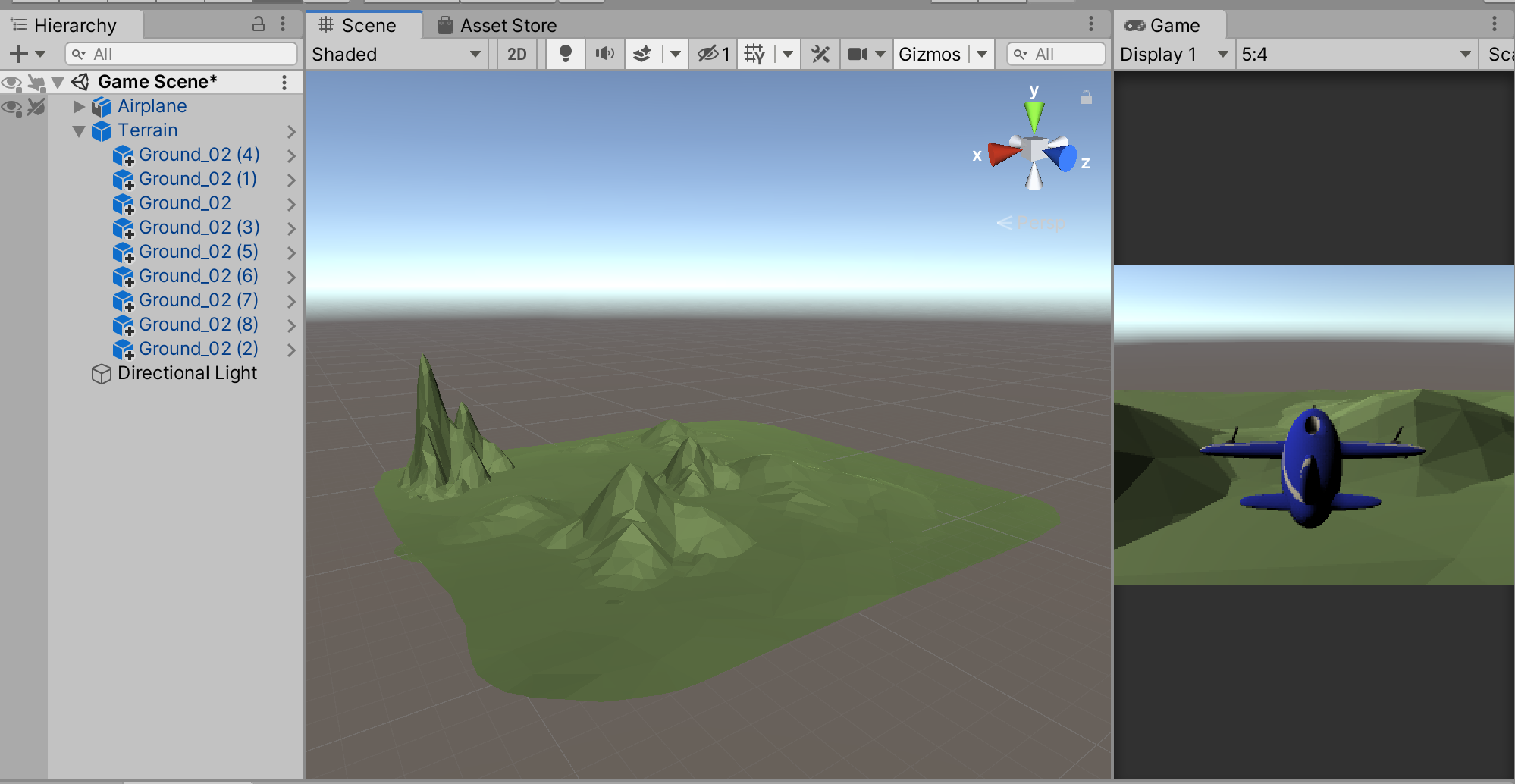Toggle the 2D view mode button
Viewport: 1515px width, 784px height.
[517, 54]
